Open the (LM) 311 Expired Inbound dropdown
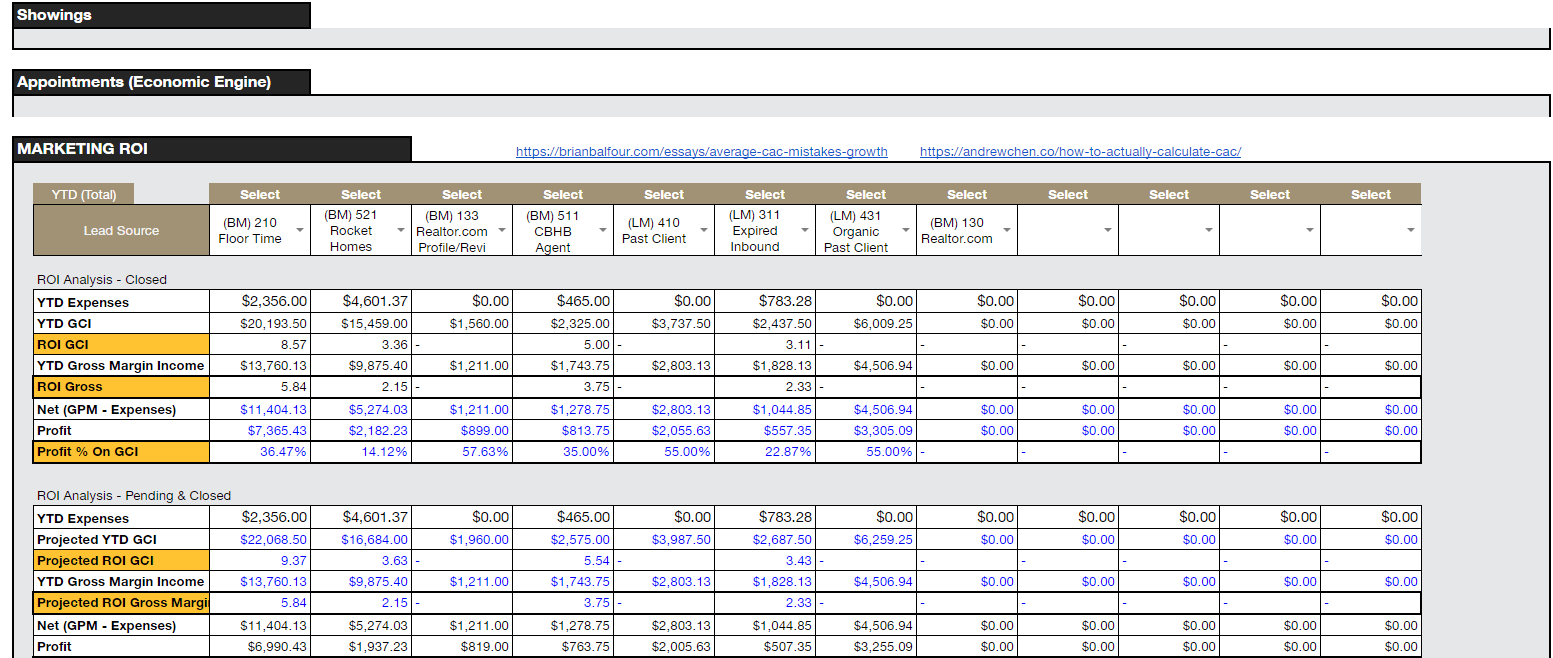This screenshot has width=1553, height=658. tap(806, 229)
